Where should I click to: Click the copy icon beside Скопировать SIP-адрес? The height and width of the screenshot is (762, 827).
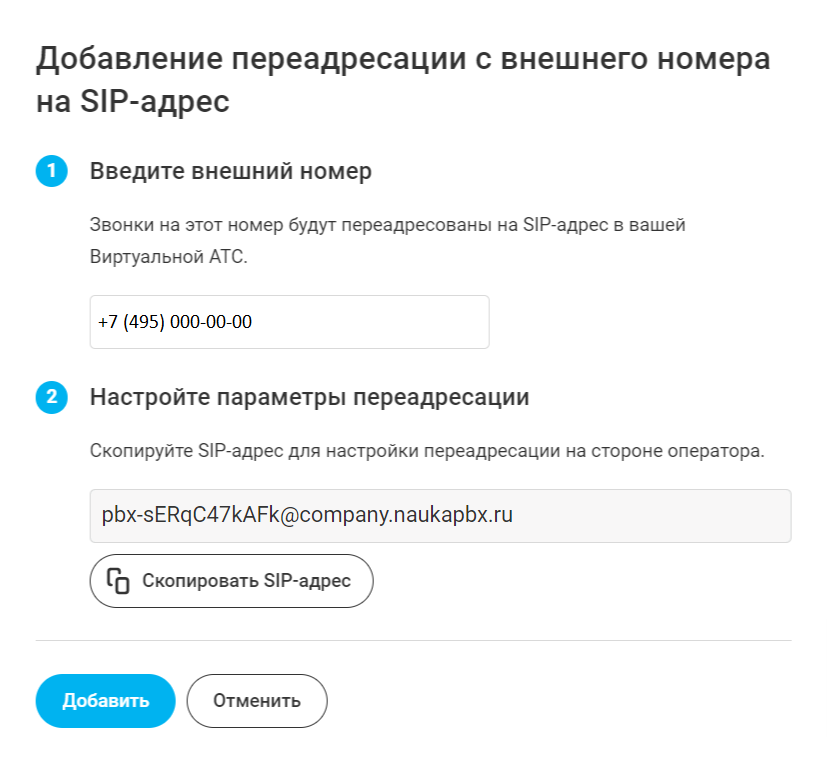coord(118,581)
